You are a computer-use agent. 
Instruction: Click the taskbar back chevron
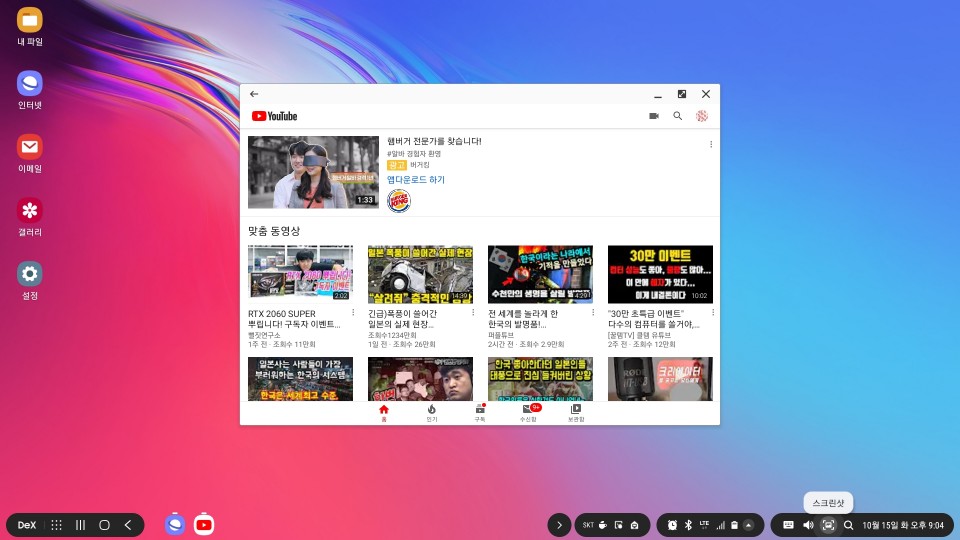pyautogui.click(x=128, y=525)
